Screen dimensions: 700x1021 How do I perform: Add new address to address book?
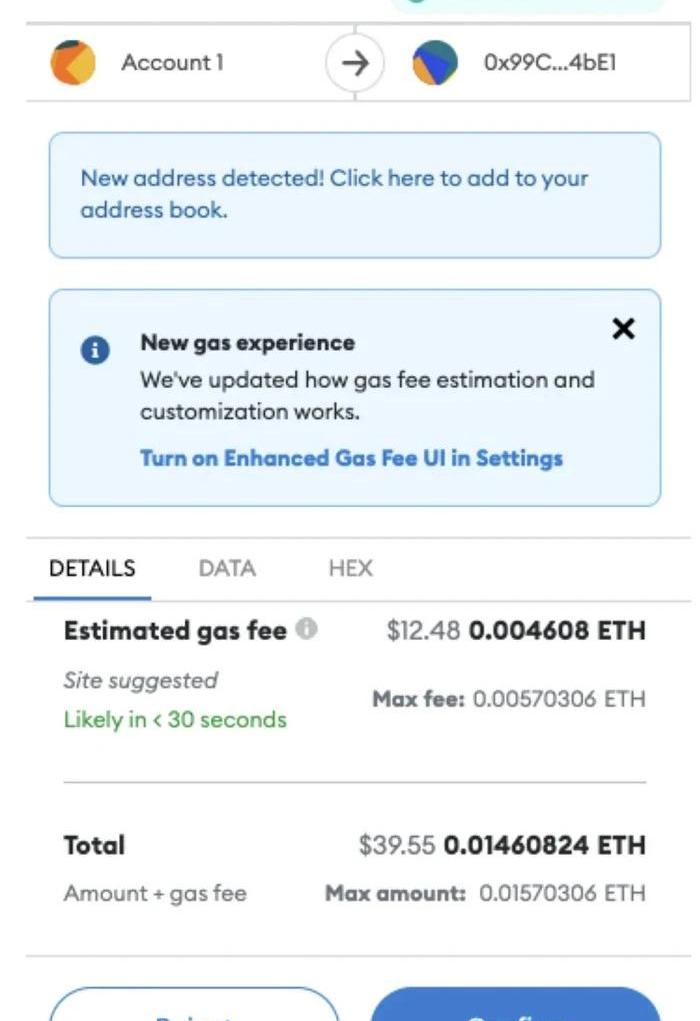pos(334,194)
